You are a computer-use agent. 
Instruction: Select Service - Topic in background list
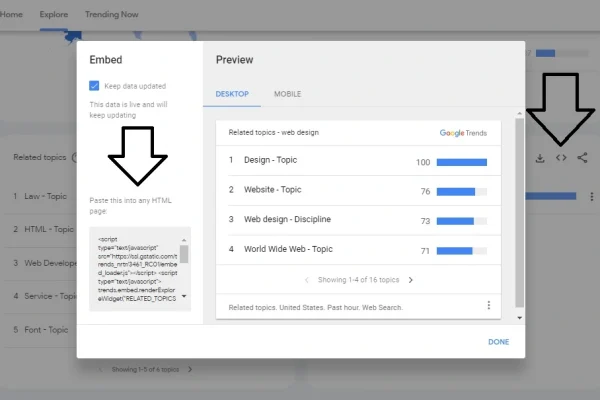click(x=40, y=296)
